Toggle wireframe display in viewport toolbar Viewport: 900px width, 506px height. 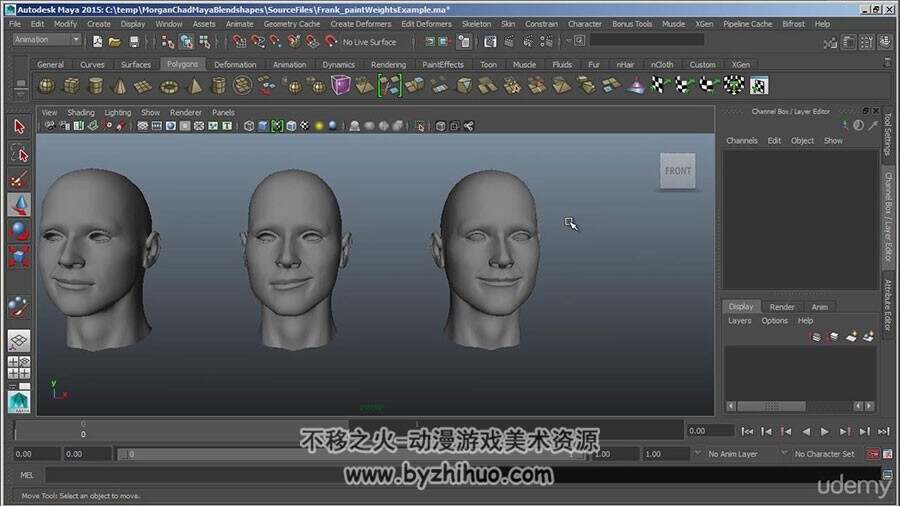249,126
